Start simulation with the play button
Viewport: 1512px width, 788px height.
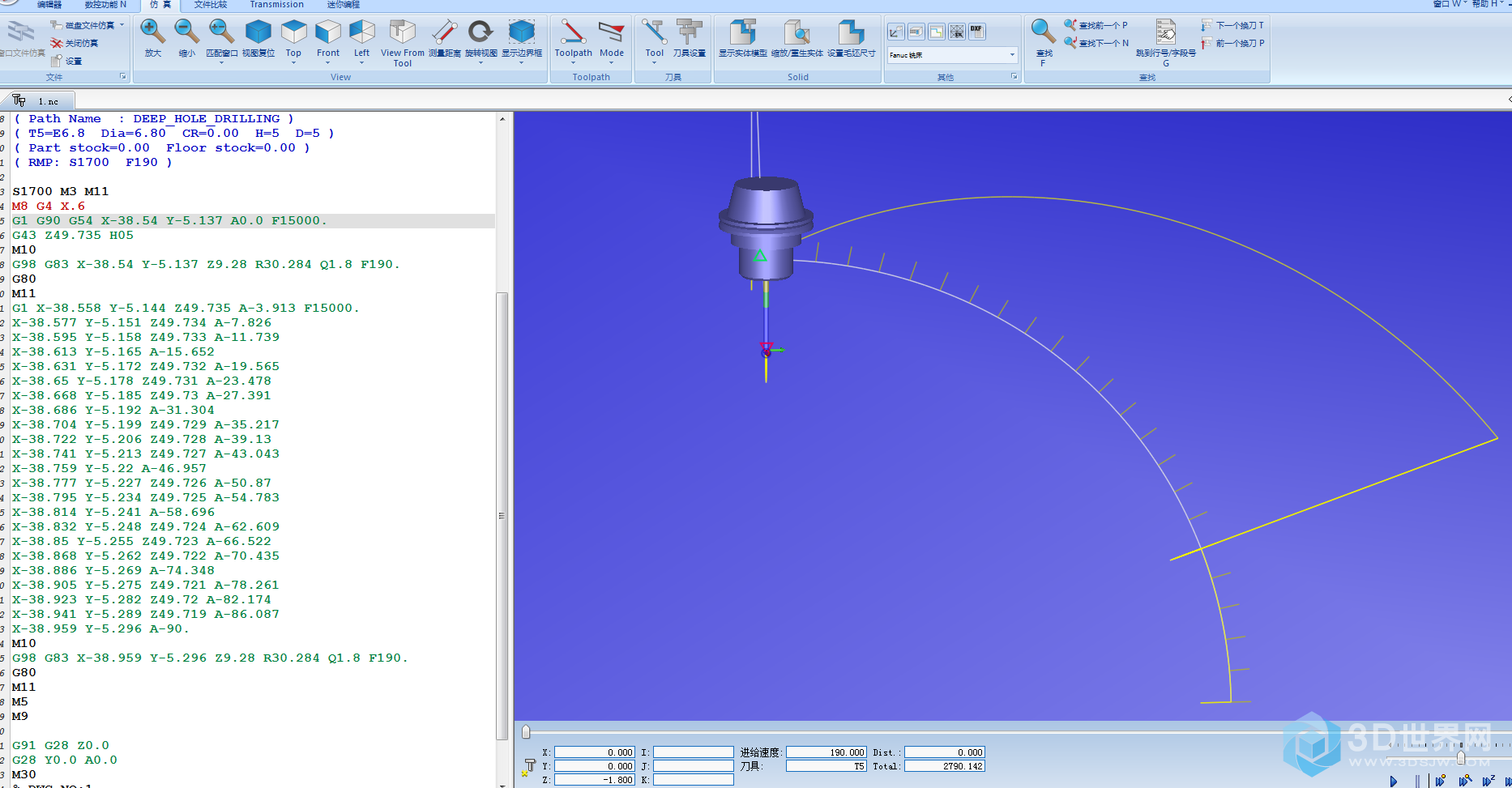click(1394, 782)
